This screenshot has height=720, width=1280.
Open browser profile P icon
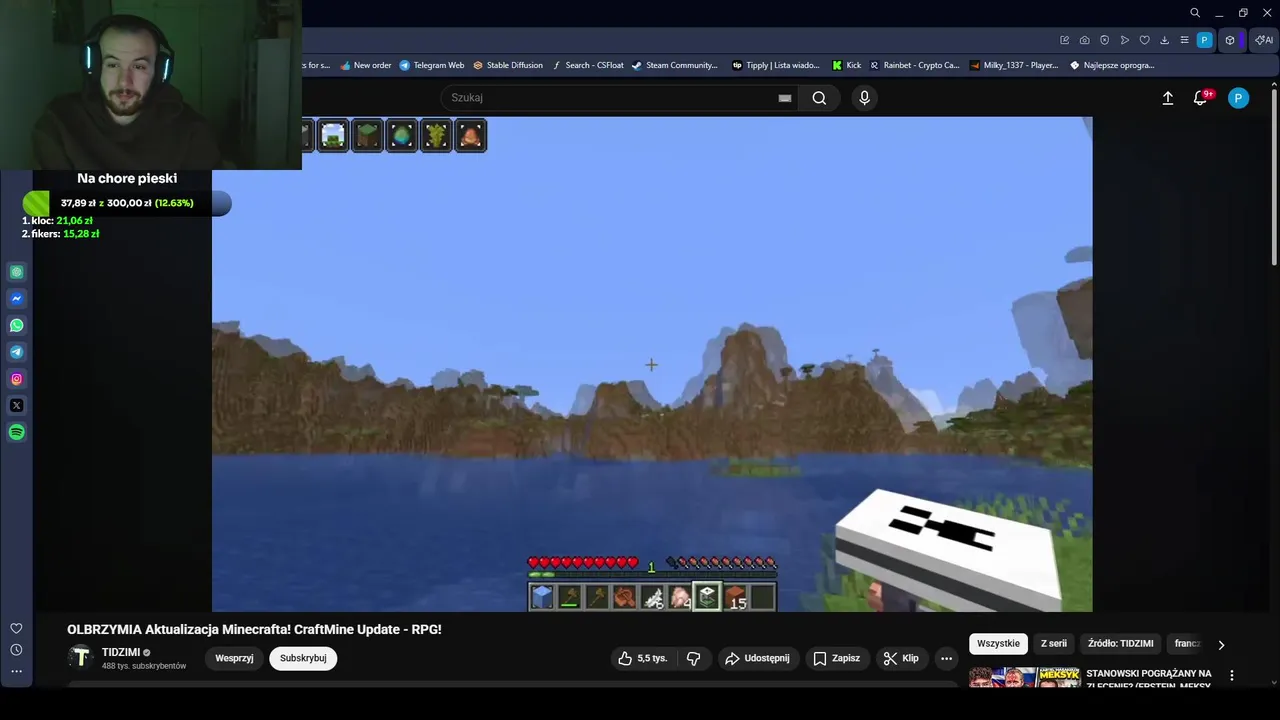pos(1204,40)
